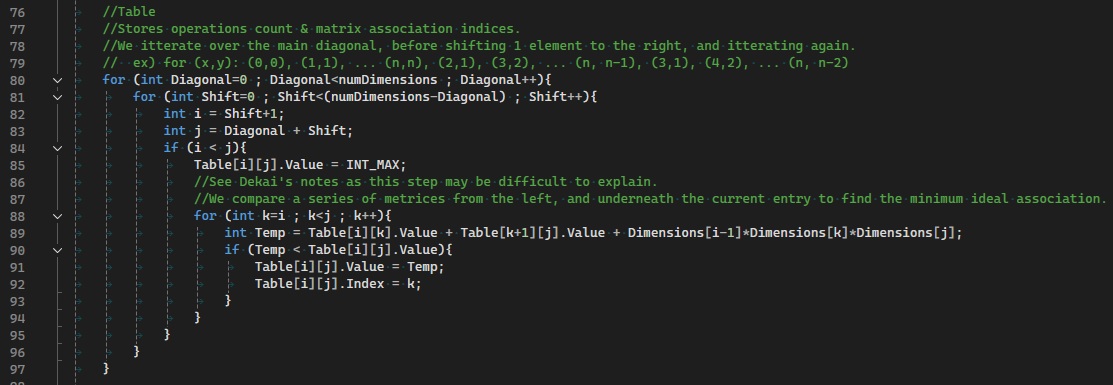Collapse the Diagonal for loop at line 80
This screenshot has height=385, width=1113.
click(x=58, y=80)
